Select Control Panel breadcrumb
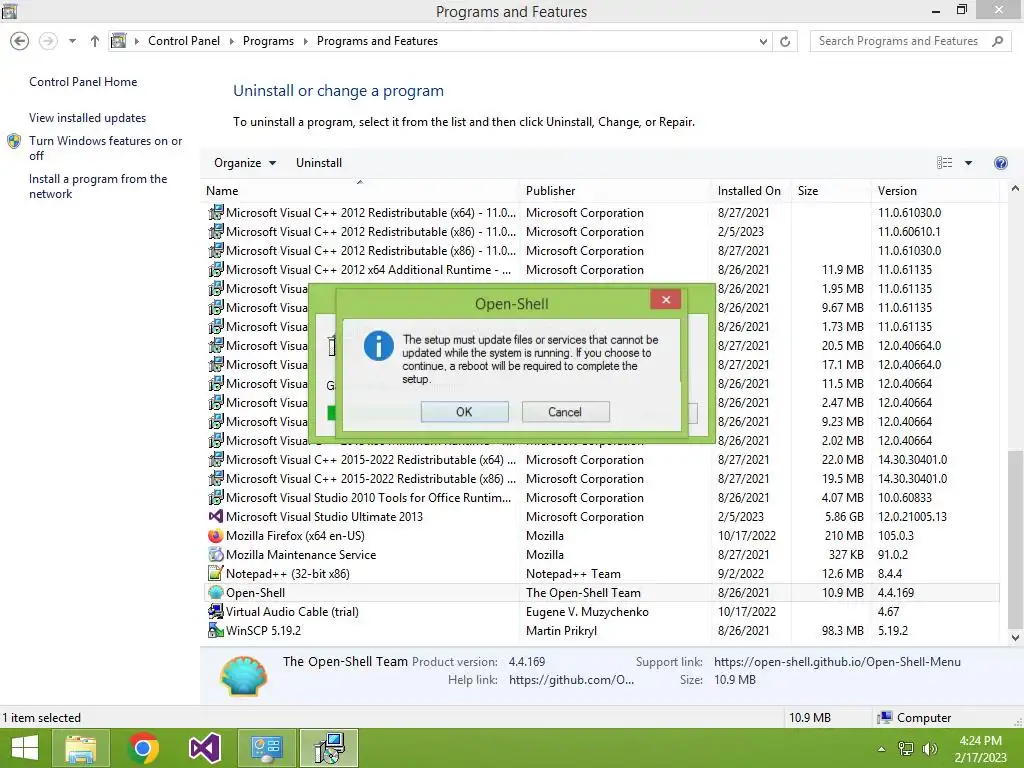Image resolution: width=1024 pixels, height=768 pixels. 184,41
